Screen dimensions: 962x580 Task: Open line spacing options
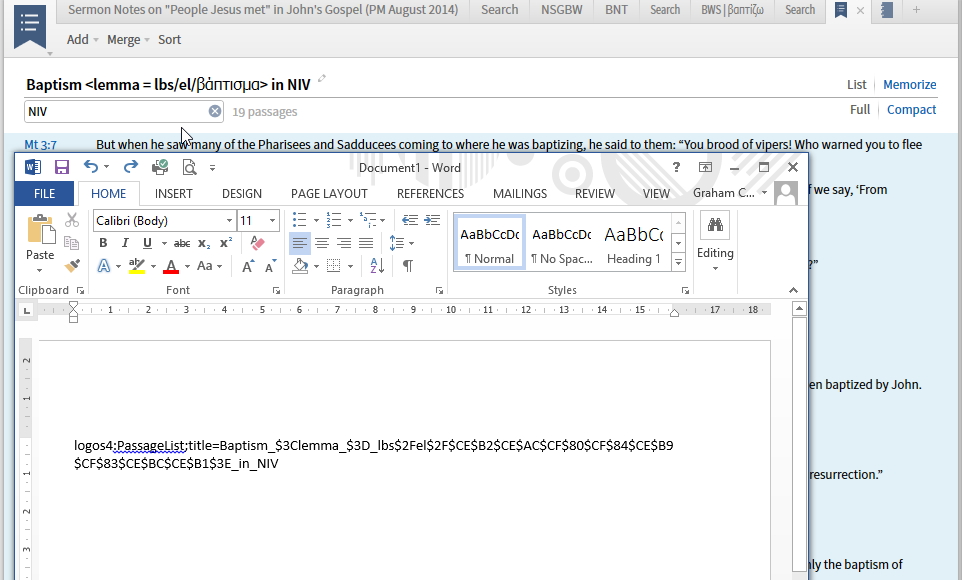[x=401, y=243]
